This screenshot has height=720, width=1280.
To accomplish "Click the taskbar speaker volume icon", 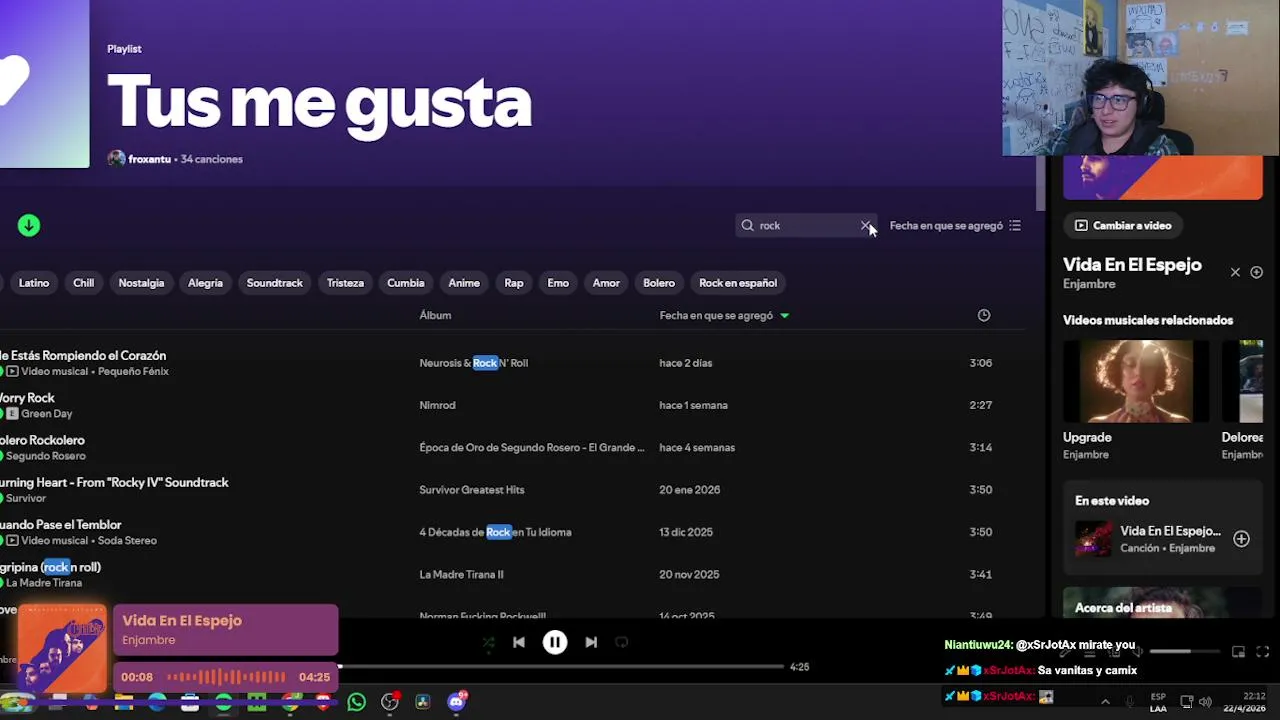I will [x=1205, y=702].
